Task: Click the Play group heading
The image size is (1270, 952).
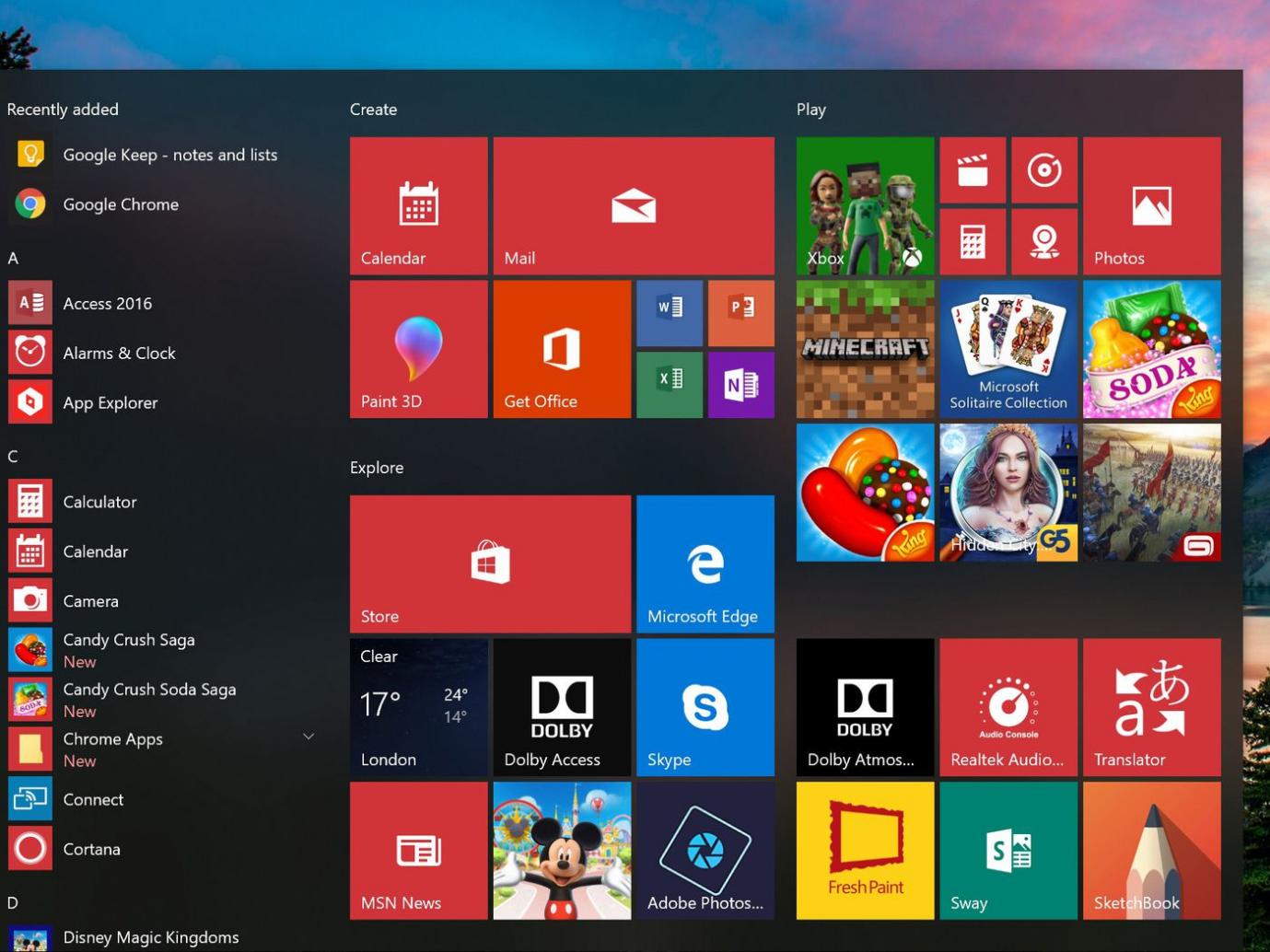Action: pyautogui.click(x=810, y=110)
